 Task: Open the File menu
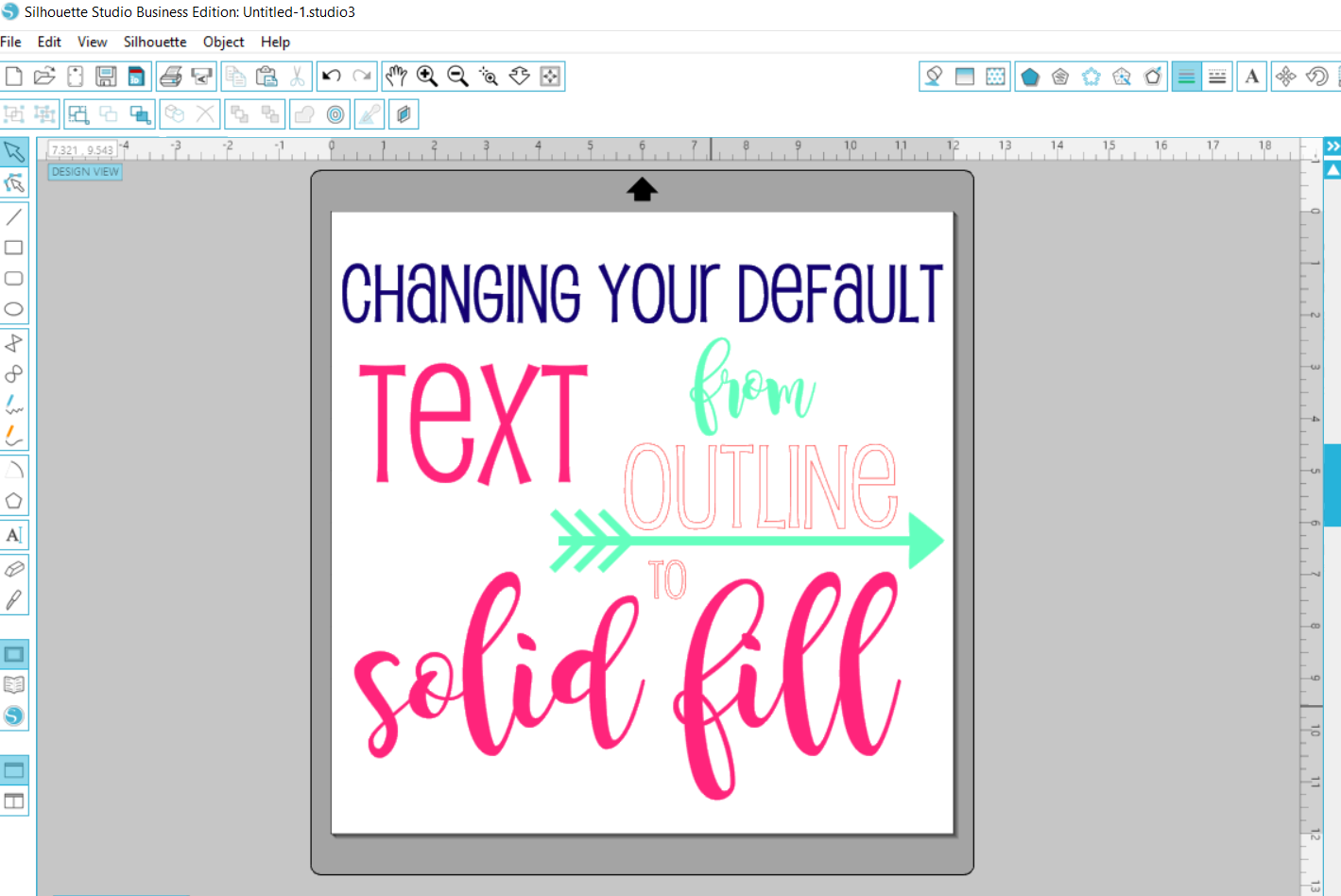[11, 42]
